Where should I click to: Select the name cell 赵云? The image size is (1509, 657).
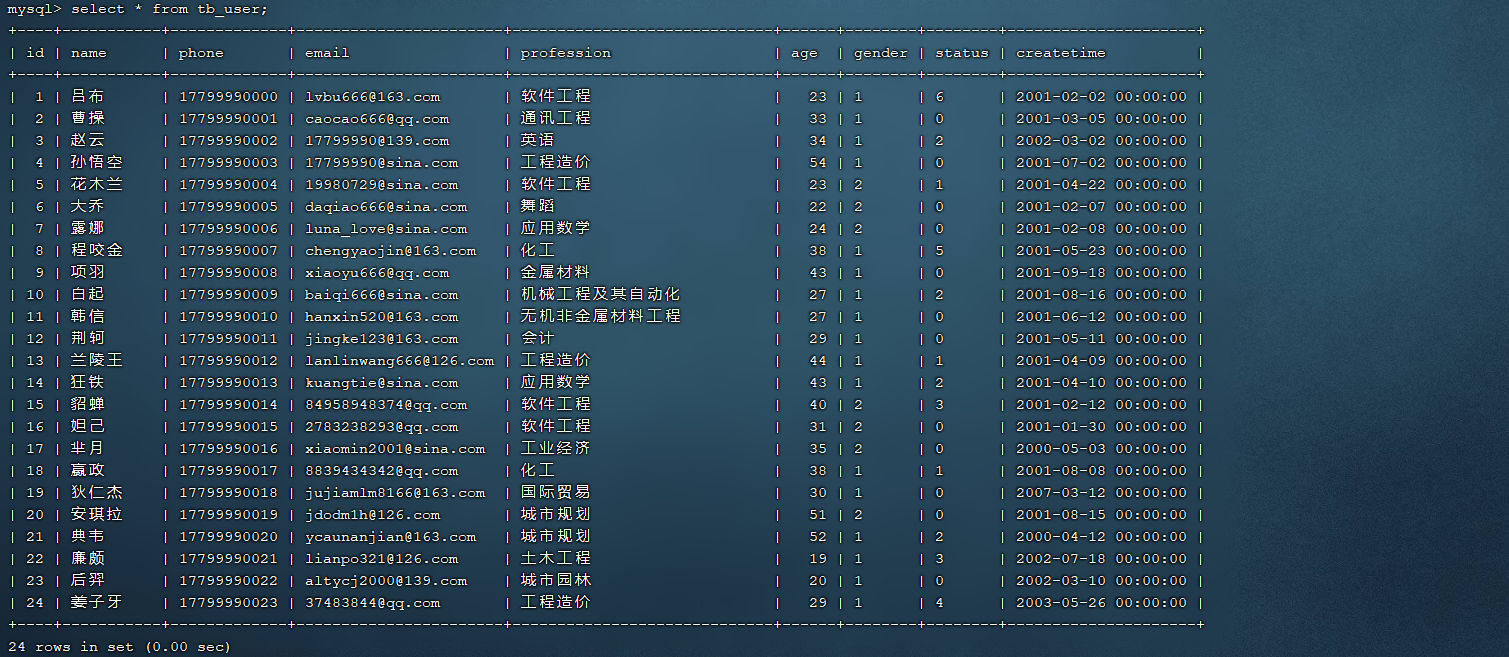click(87, 141)
